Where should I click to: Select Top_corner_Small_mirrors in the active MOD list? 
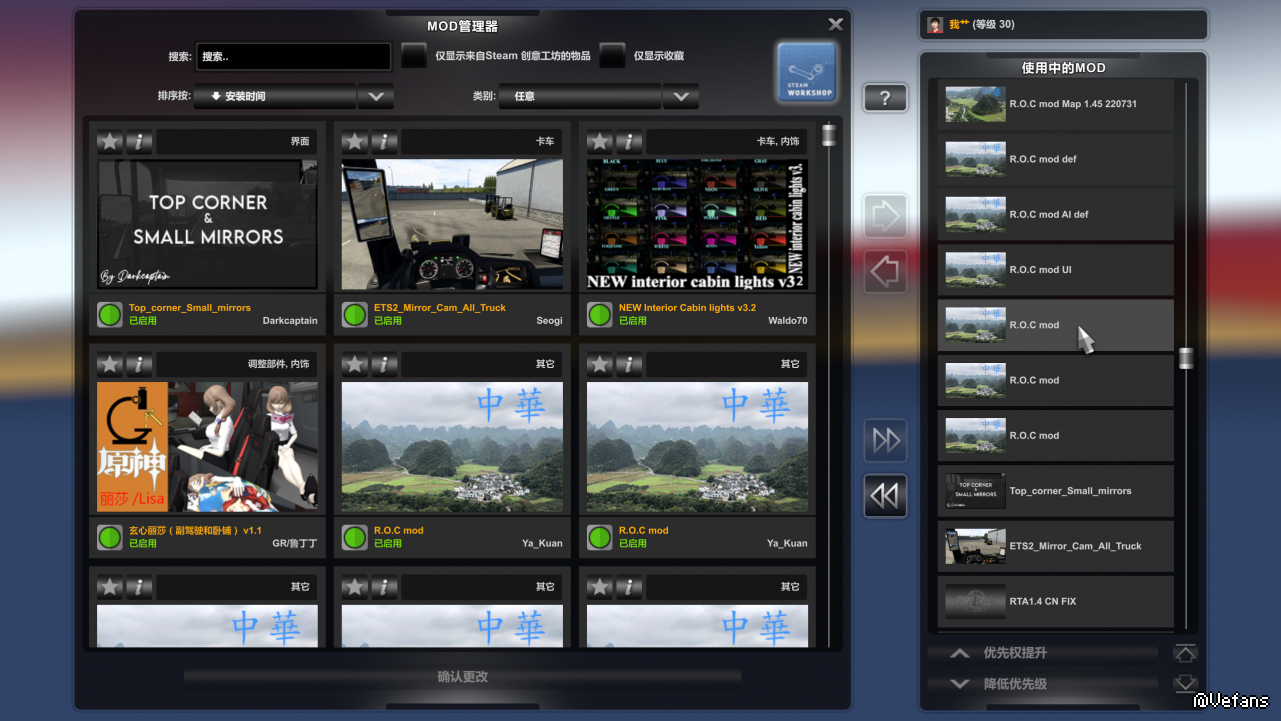coord(1055,491)
